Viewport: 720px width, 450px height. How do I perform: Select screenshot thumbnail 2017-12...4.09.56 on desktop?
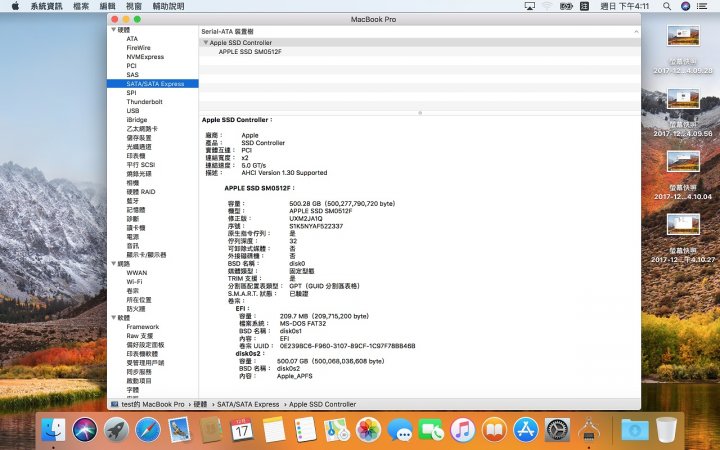(x=683, y=99)
